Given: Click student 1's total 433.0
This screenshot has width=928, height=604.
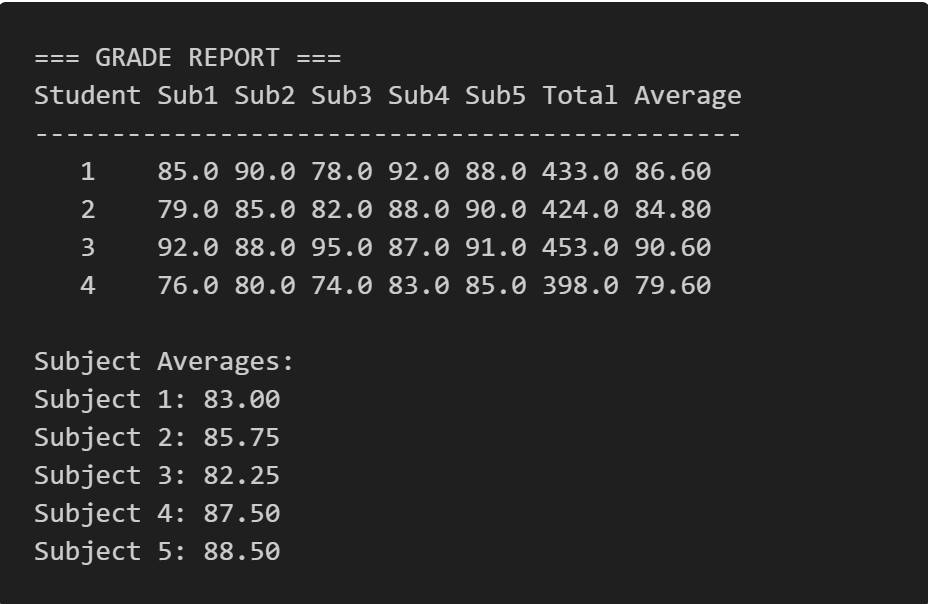Looking at the screenshot, I should click(x=580, y=172).
